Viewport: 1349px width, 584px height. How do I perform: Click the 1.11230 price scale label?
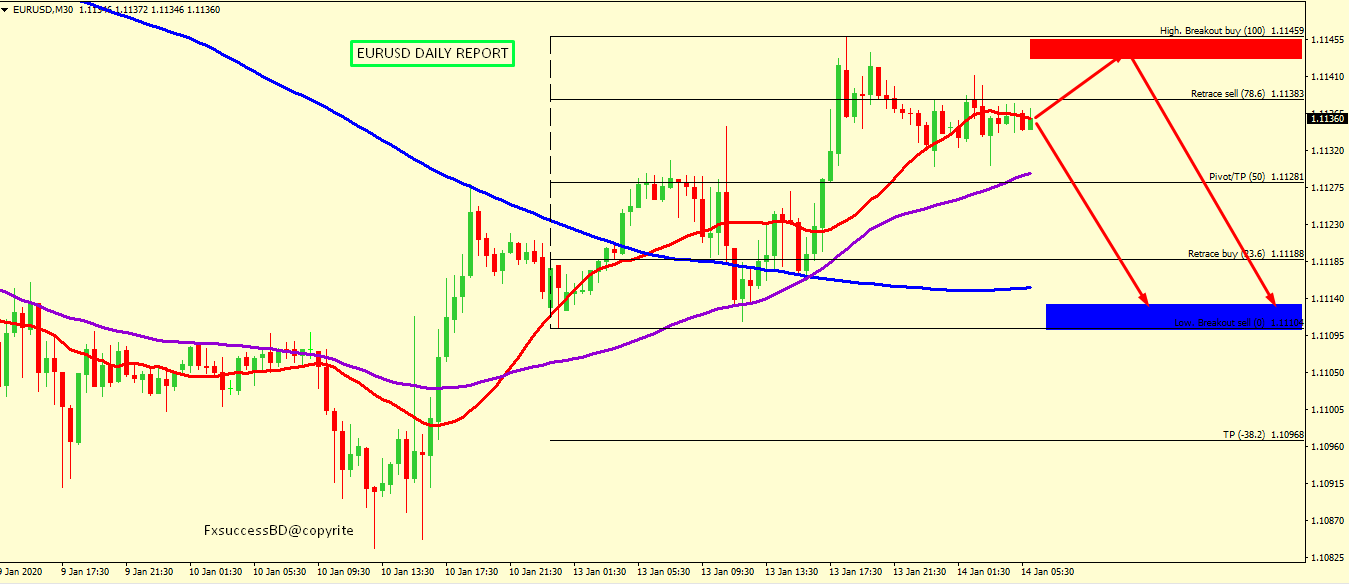pos(1328,225)
